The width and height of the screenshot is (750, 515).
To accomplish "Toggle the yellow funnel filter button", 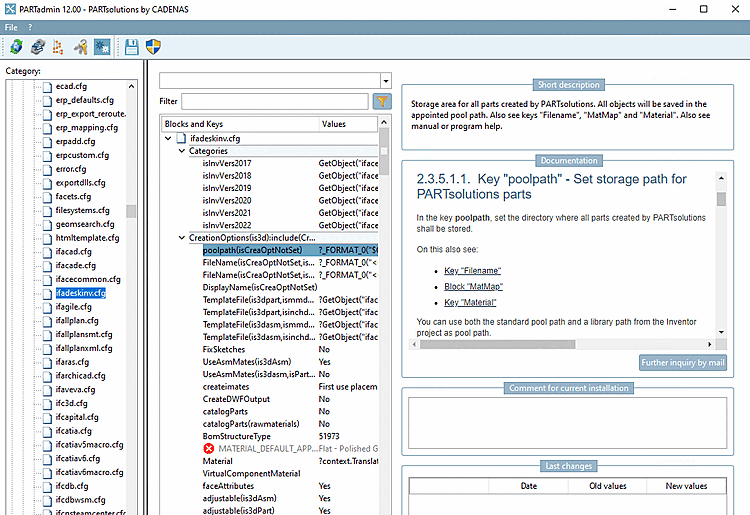I will click(x=382, y=101).
